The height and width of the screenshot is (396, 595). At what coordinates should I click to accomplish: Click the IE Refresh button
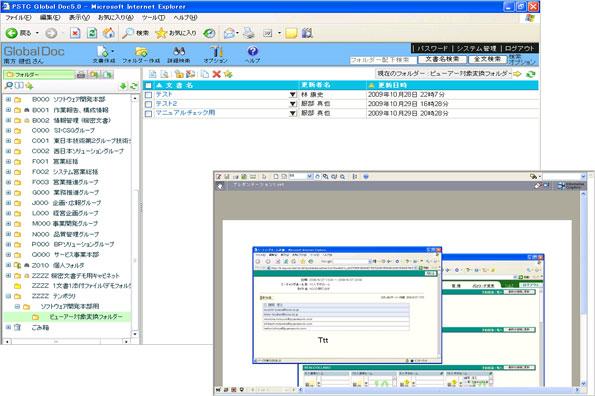(x=92, y=33)
